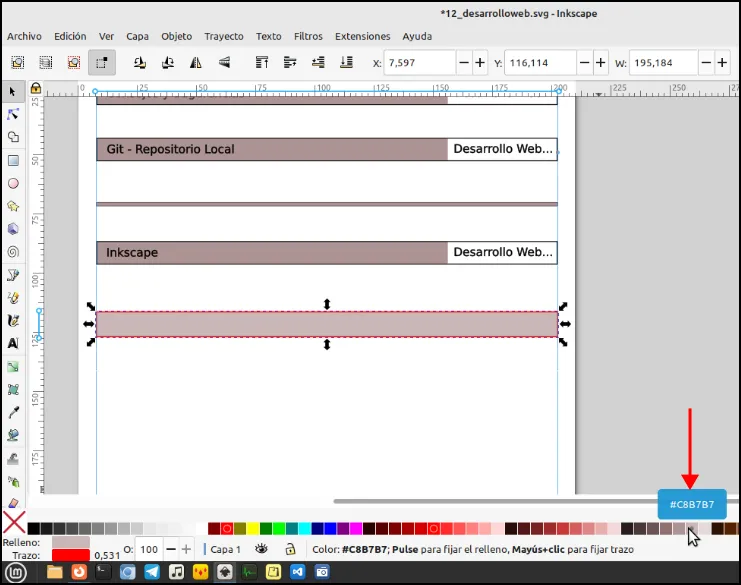
Task: Select the Spiral tool
Action: pos(13,252)
